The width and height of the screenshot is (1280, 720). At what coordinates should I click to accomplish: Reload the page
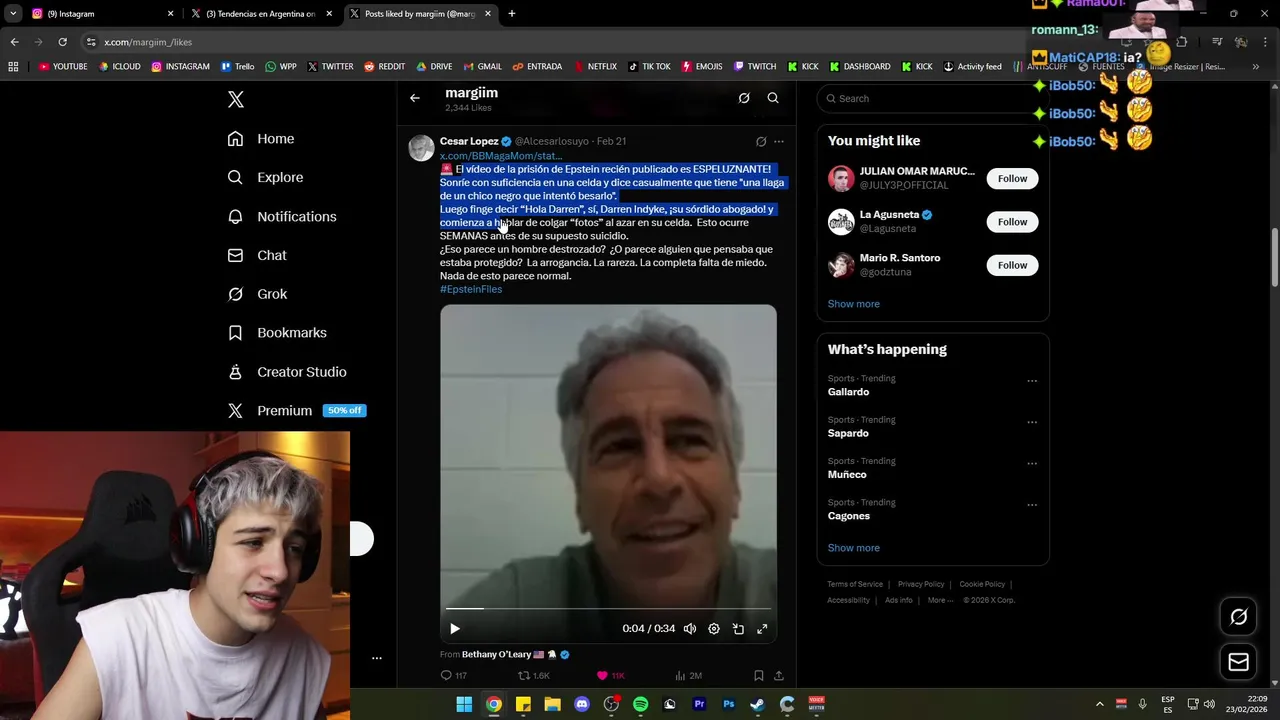[62, 42]
